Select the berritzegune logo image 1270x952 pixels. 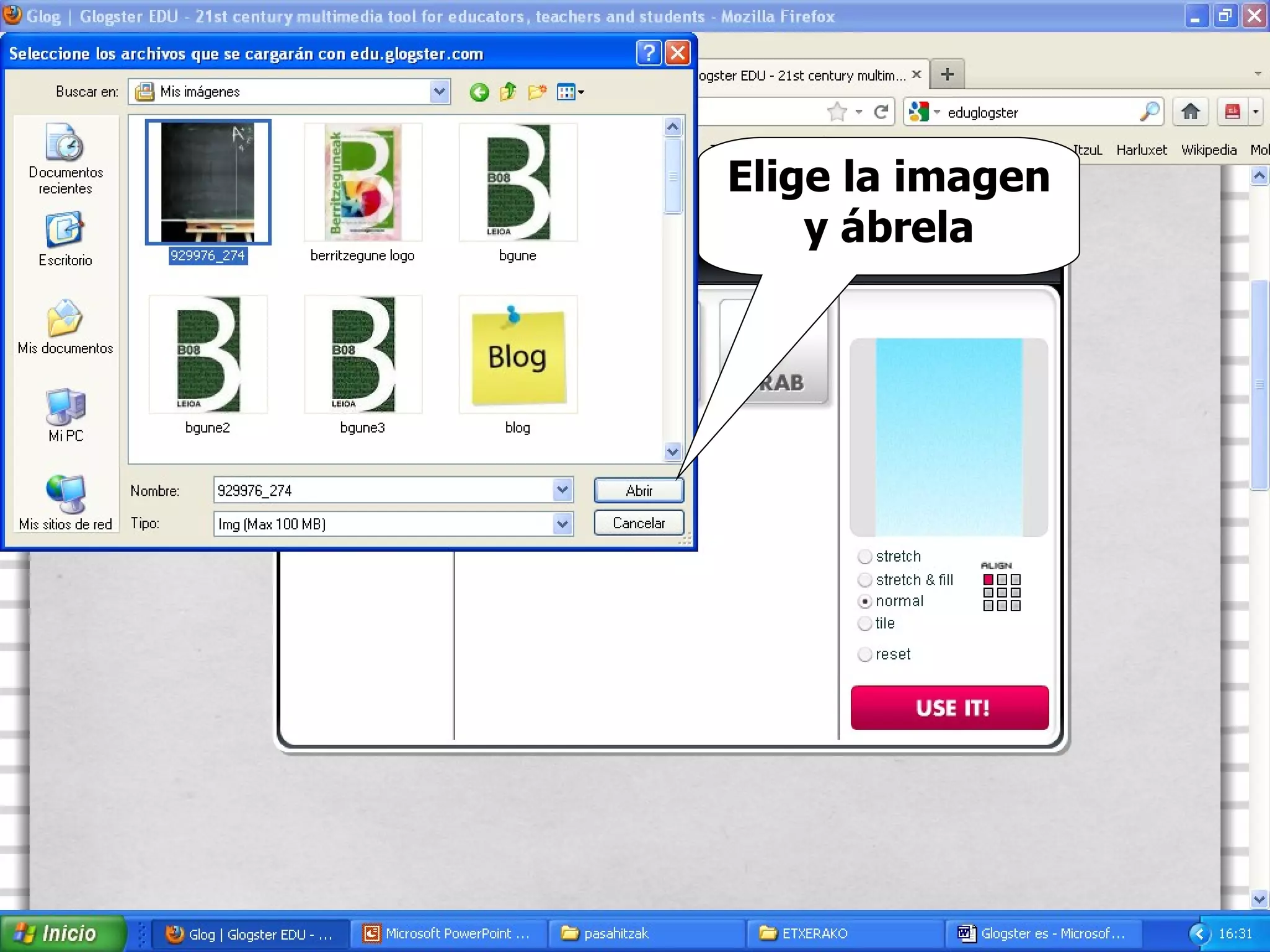point(363,182)
